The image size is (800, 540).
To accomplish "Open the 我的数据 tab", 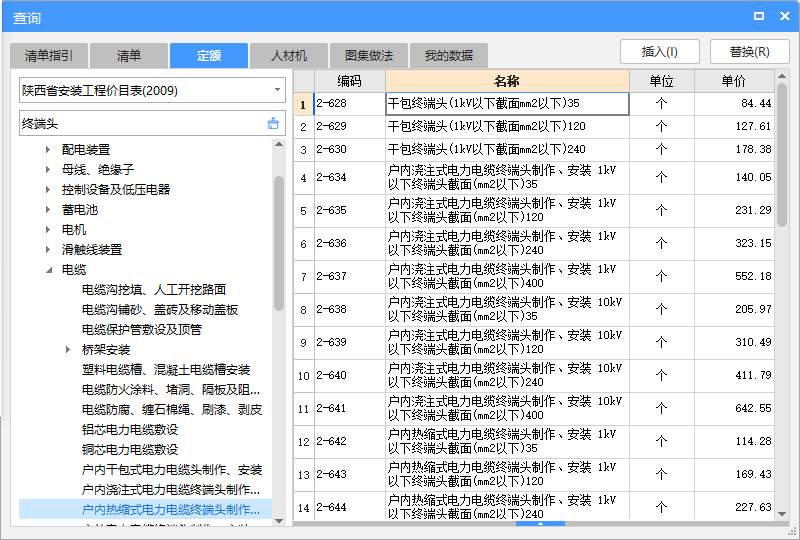I will coord(448,56).
